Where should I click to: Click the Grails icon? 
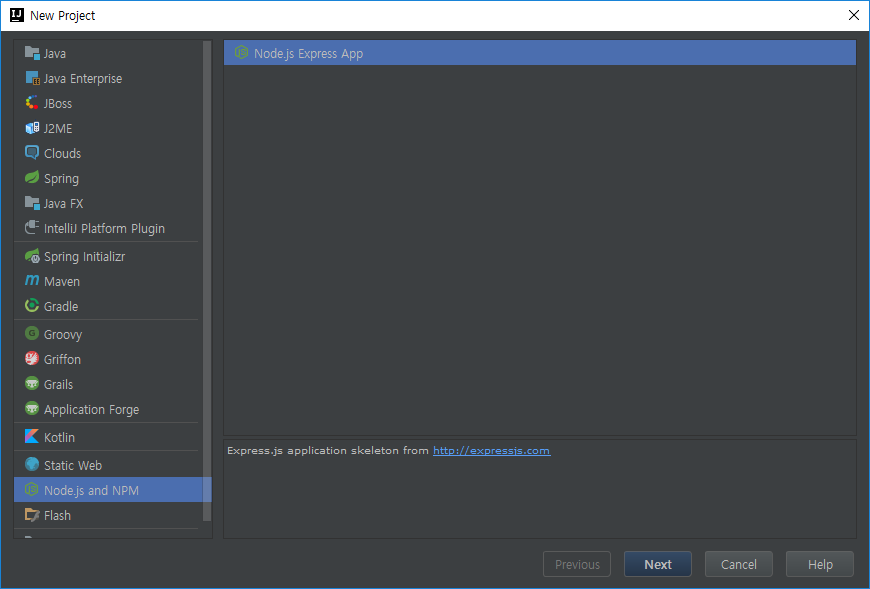32,384
